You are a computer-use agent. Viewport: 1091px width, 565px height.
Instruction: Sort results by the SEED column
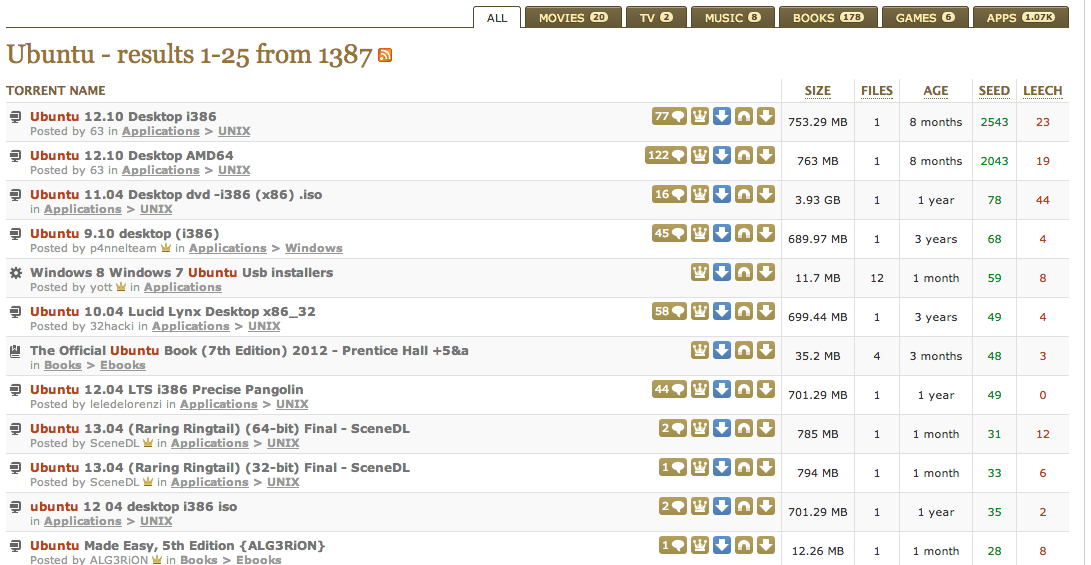pyautogui.click(x=994, y=90)
